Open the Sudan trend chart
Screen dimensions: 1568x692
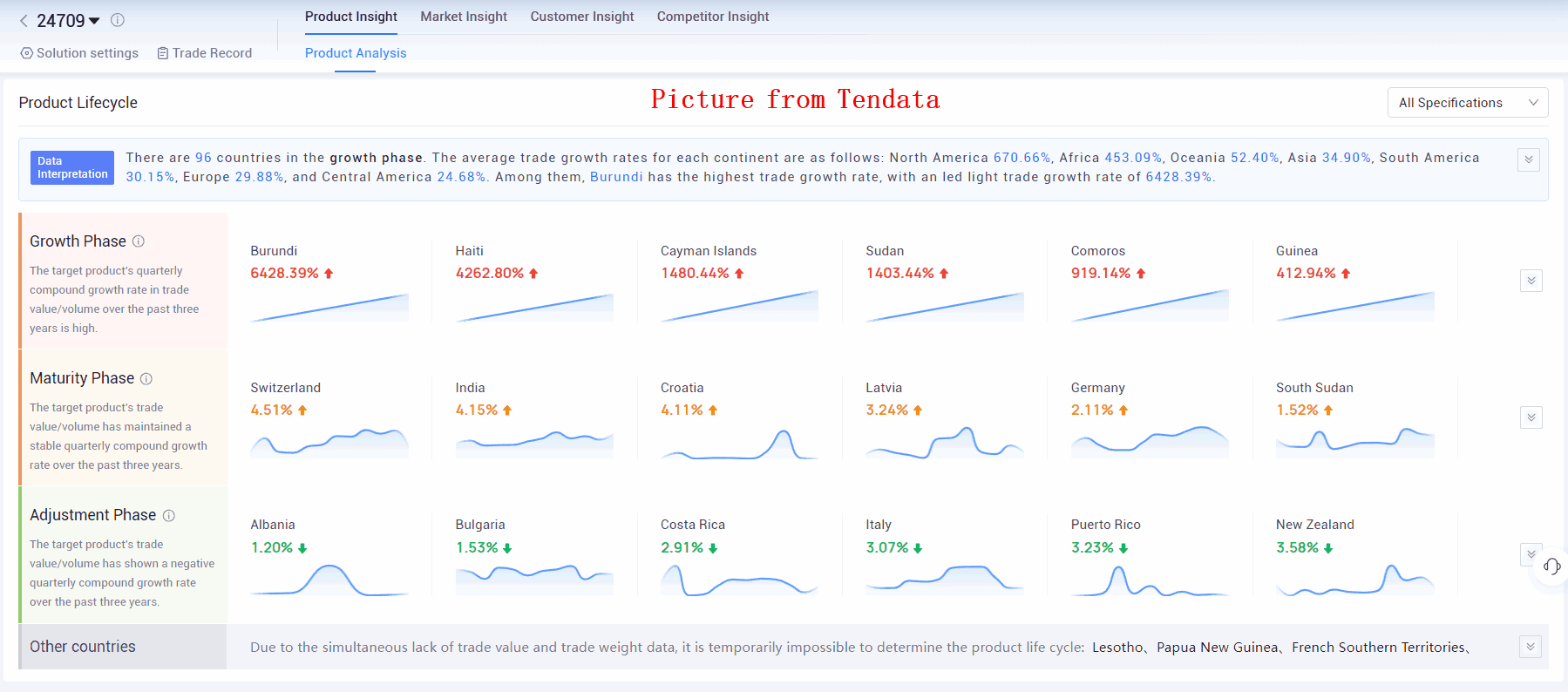945,308
